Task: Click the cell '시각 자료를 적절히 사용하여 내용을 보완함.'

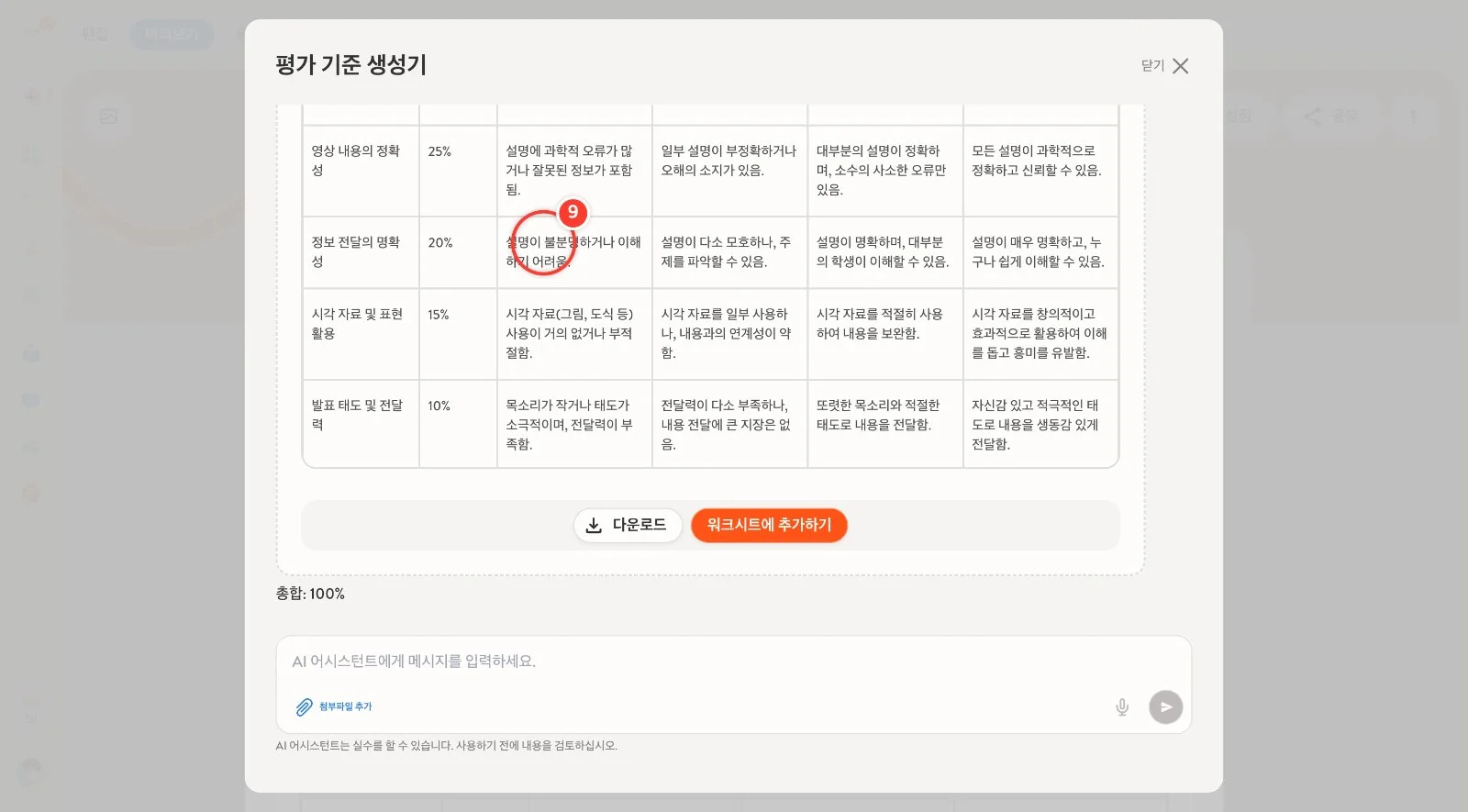Action: (x=885, y=334)
